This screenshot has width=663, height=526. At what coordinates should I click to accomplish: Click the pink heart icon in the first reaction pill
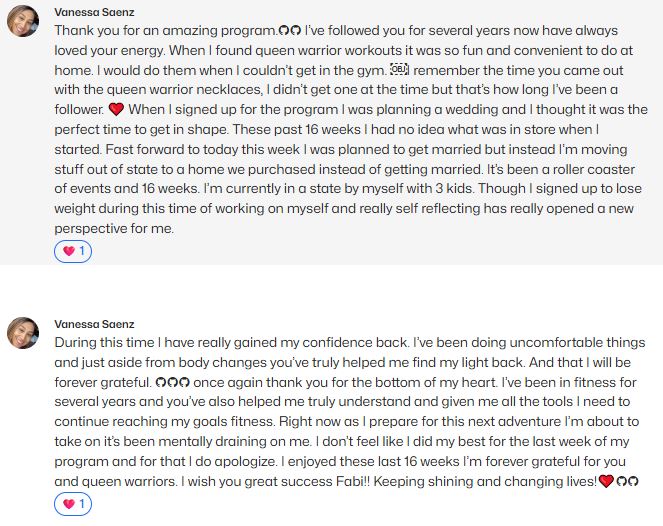[x=68, y=251]
